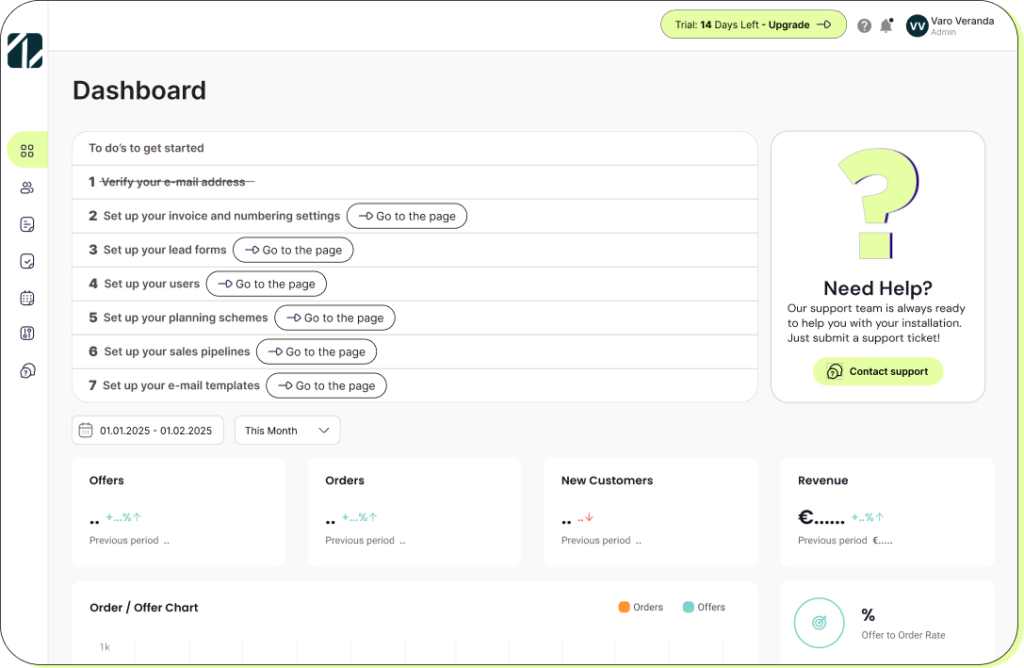Go to the page for lead forms
Screen dimensions: 1024x668
[293, 250]
